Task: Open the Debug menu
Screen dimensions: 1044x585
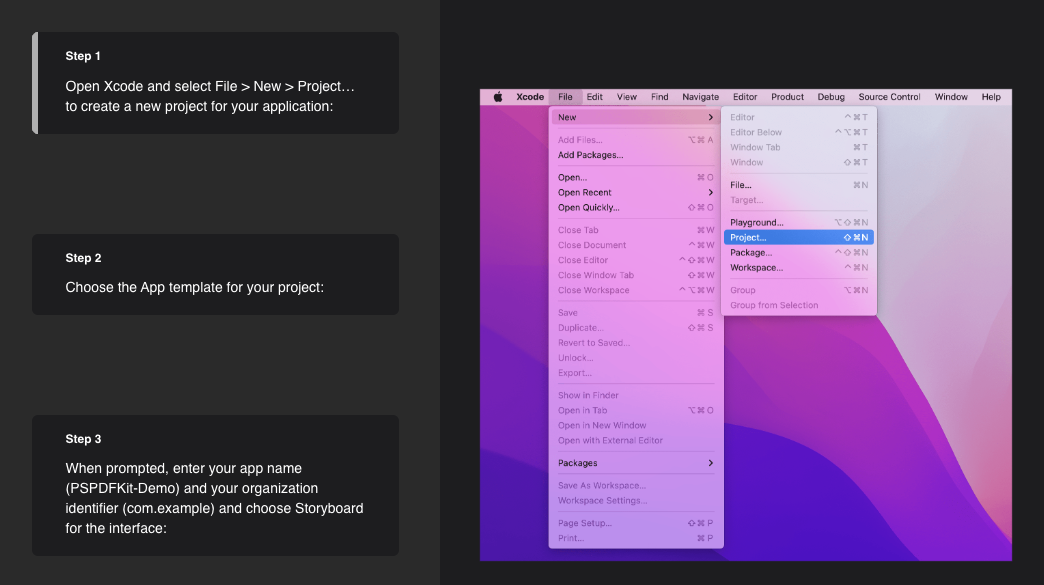Action: click(831, 97)
